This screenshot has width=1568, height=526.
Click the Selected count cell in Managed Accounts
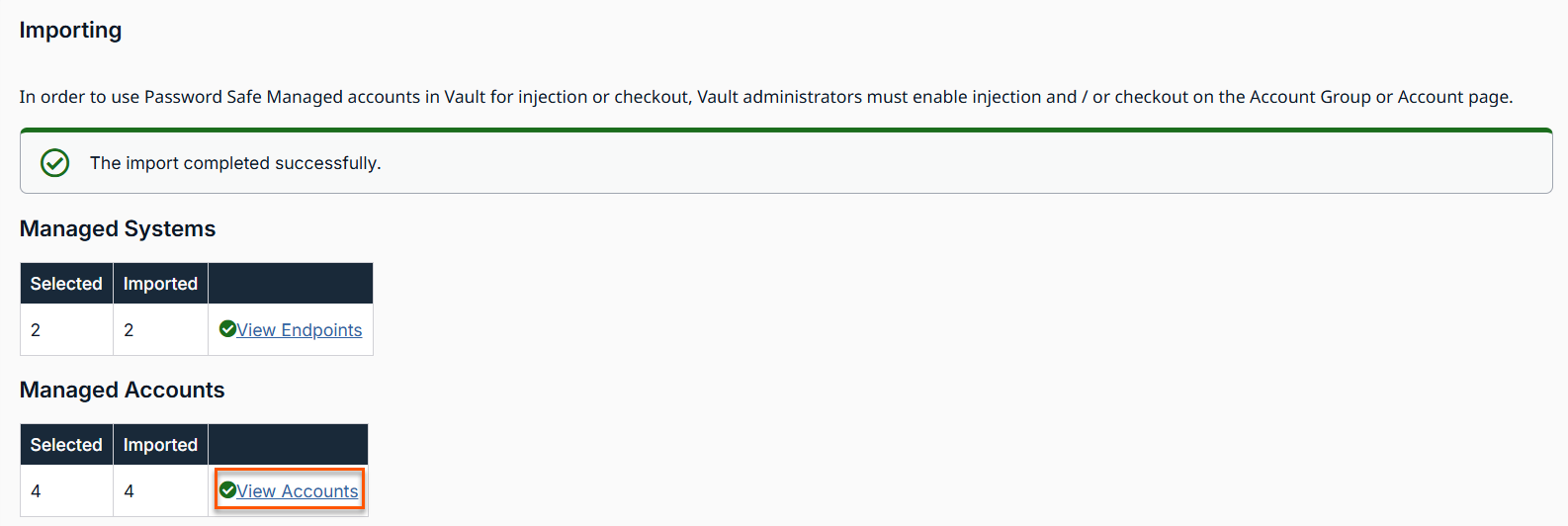[x=66, y=491]
